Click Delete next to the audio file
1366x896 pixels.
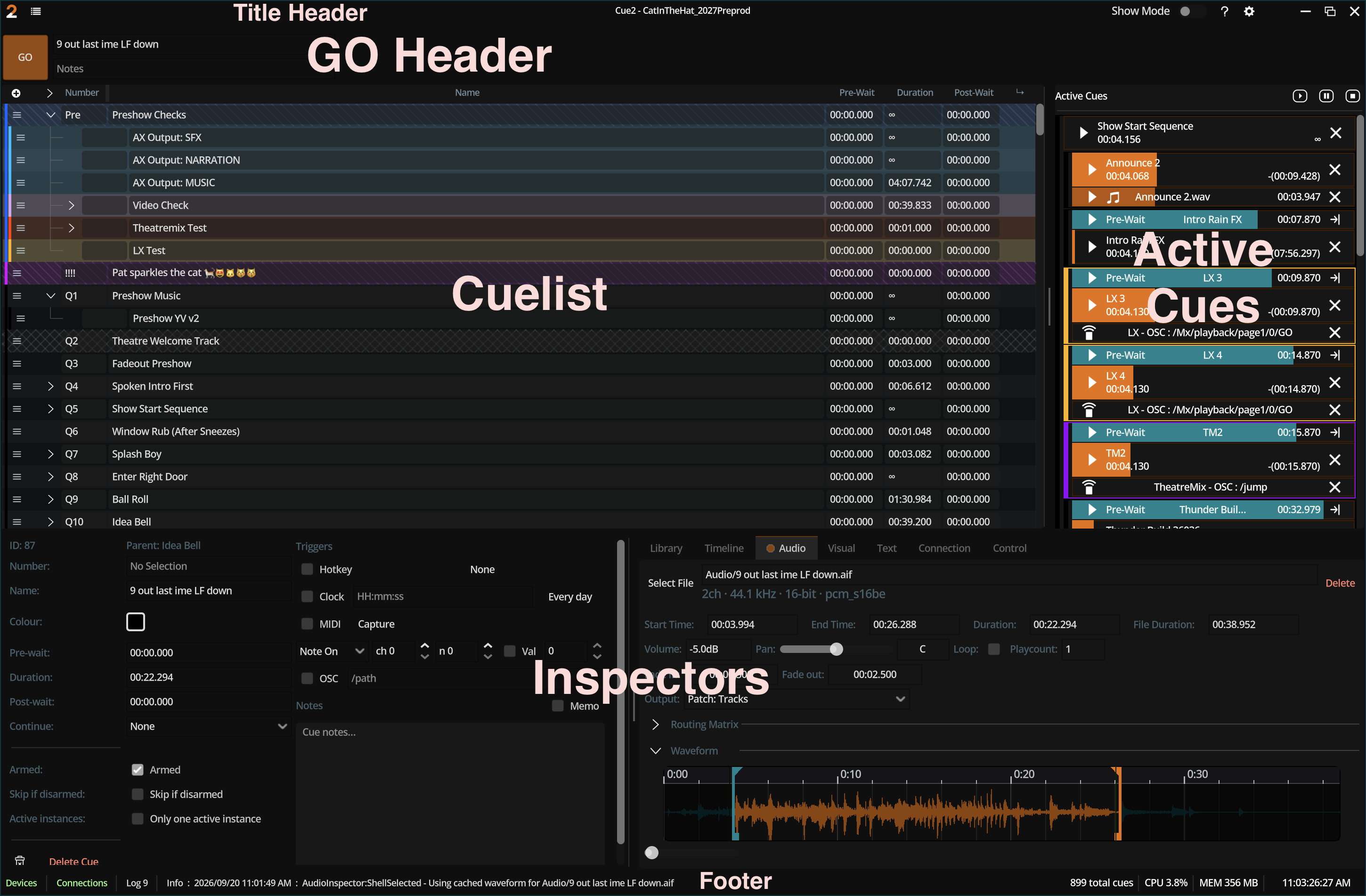tap(1340, 583)
